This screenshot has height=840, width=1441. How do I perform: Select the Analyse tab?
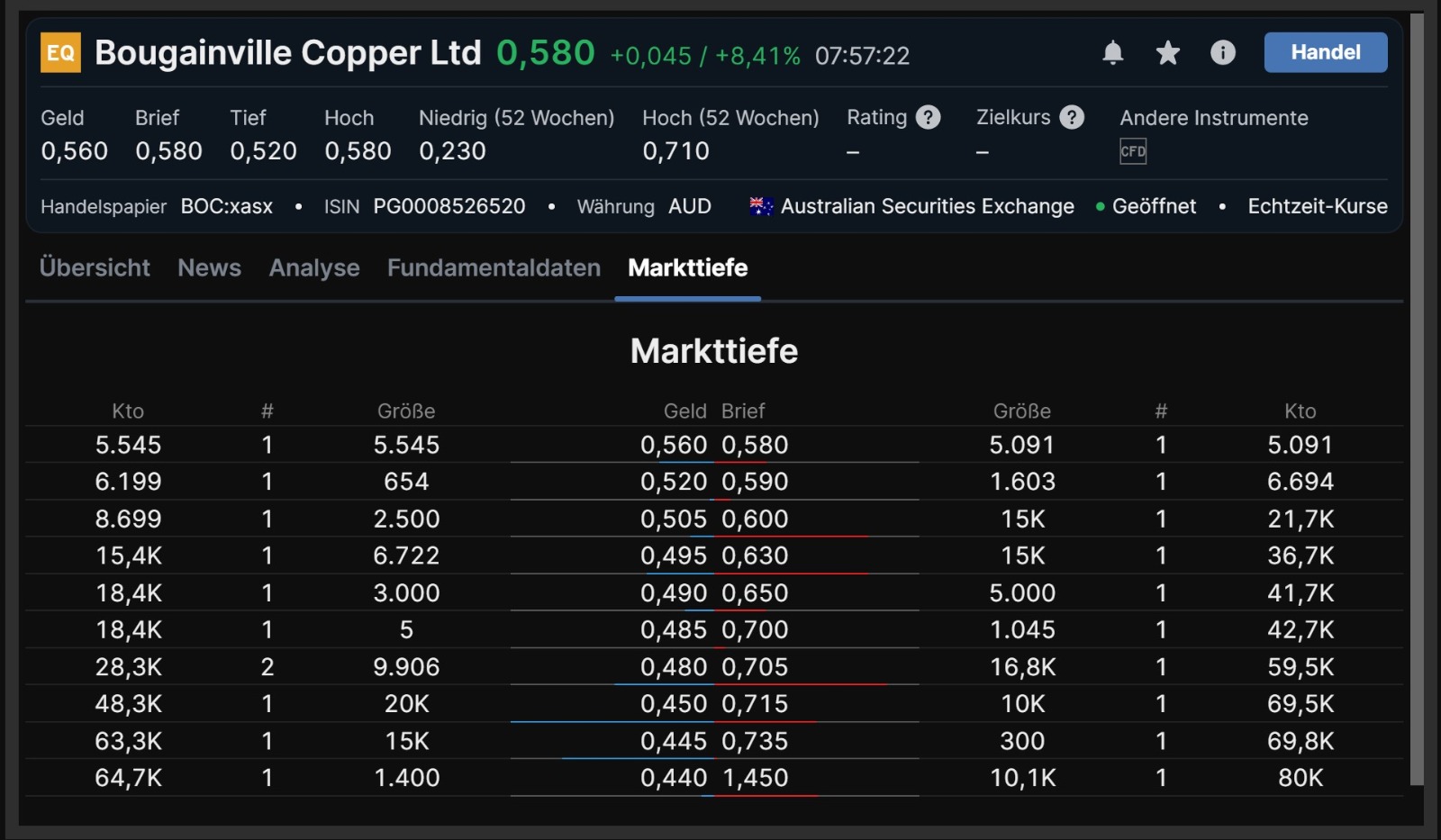point(313,267)
